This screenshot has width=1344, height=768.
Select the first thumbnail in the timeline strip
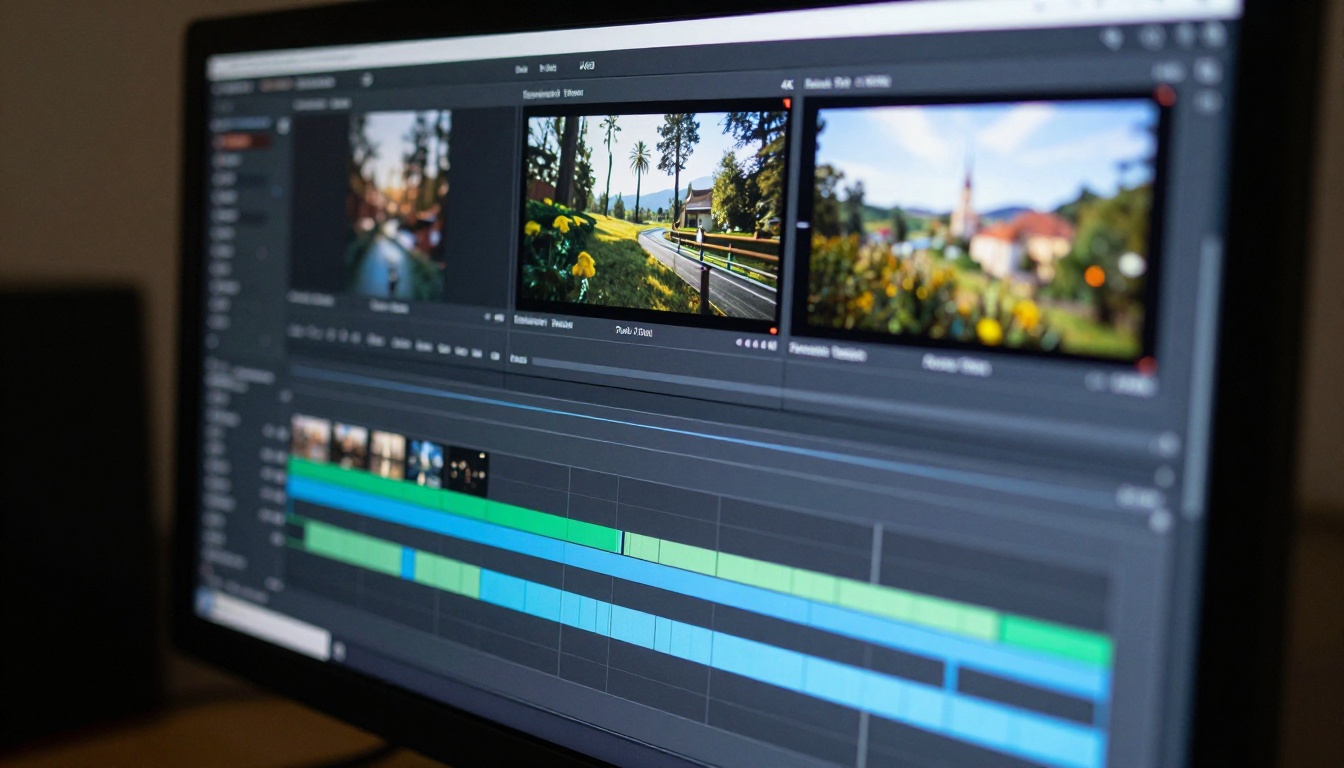click(310, 438)
